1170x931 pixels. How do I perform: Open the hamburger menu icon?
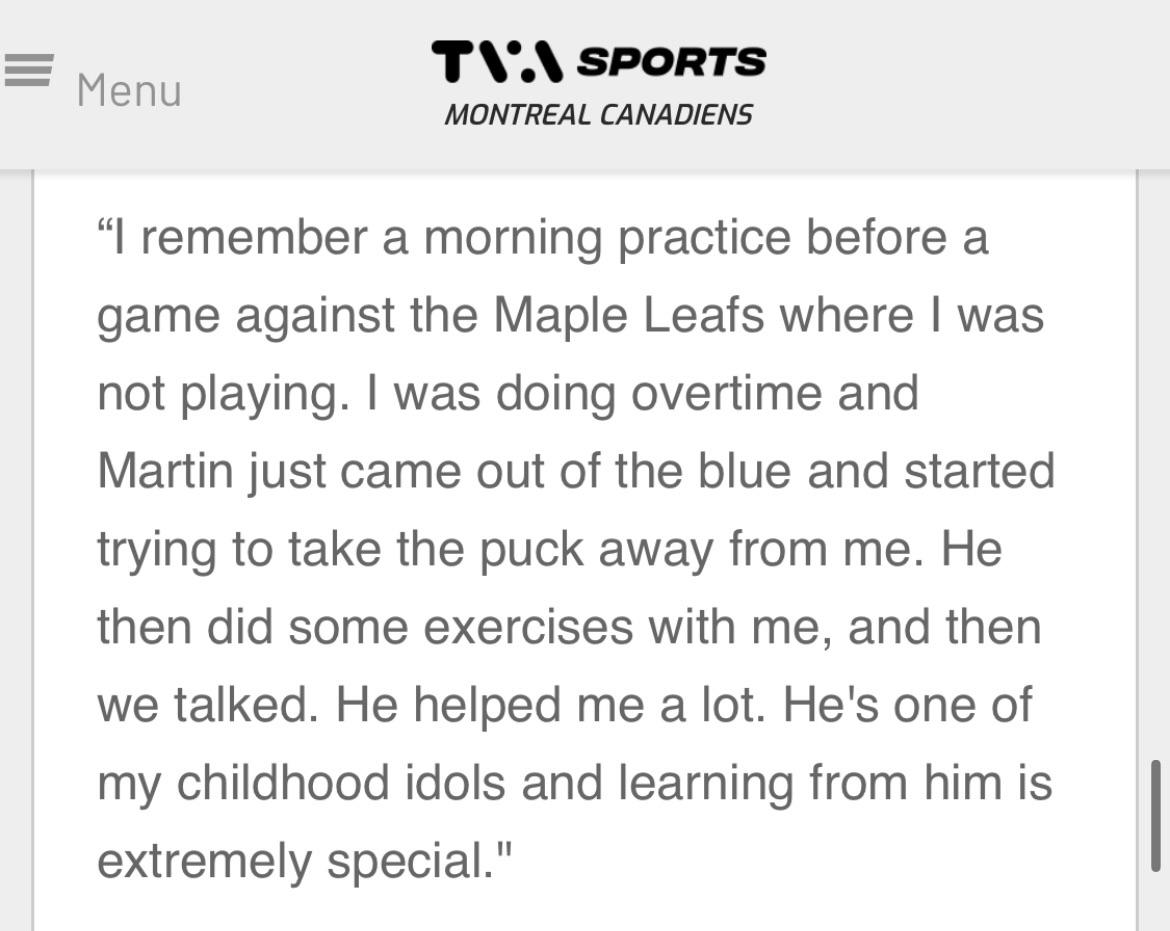coord(27,70)
